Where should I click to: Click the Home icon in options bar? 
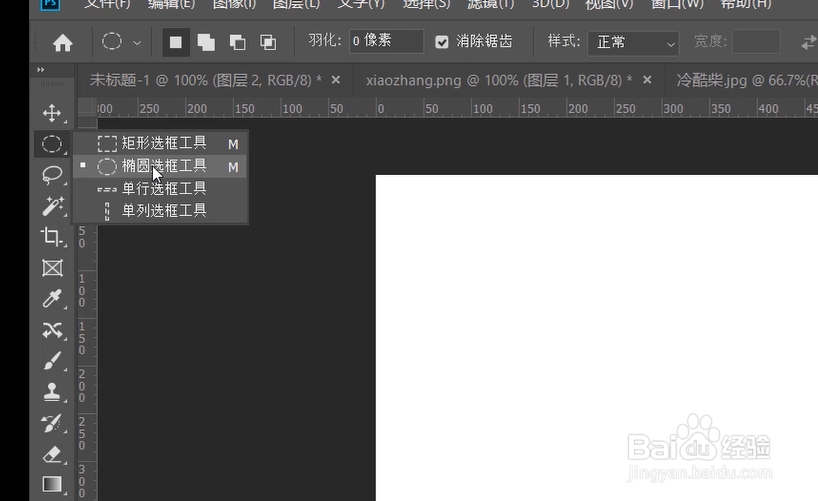point(63,43)
